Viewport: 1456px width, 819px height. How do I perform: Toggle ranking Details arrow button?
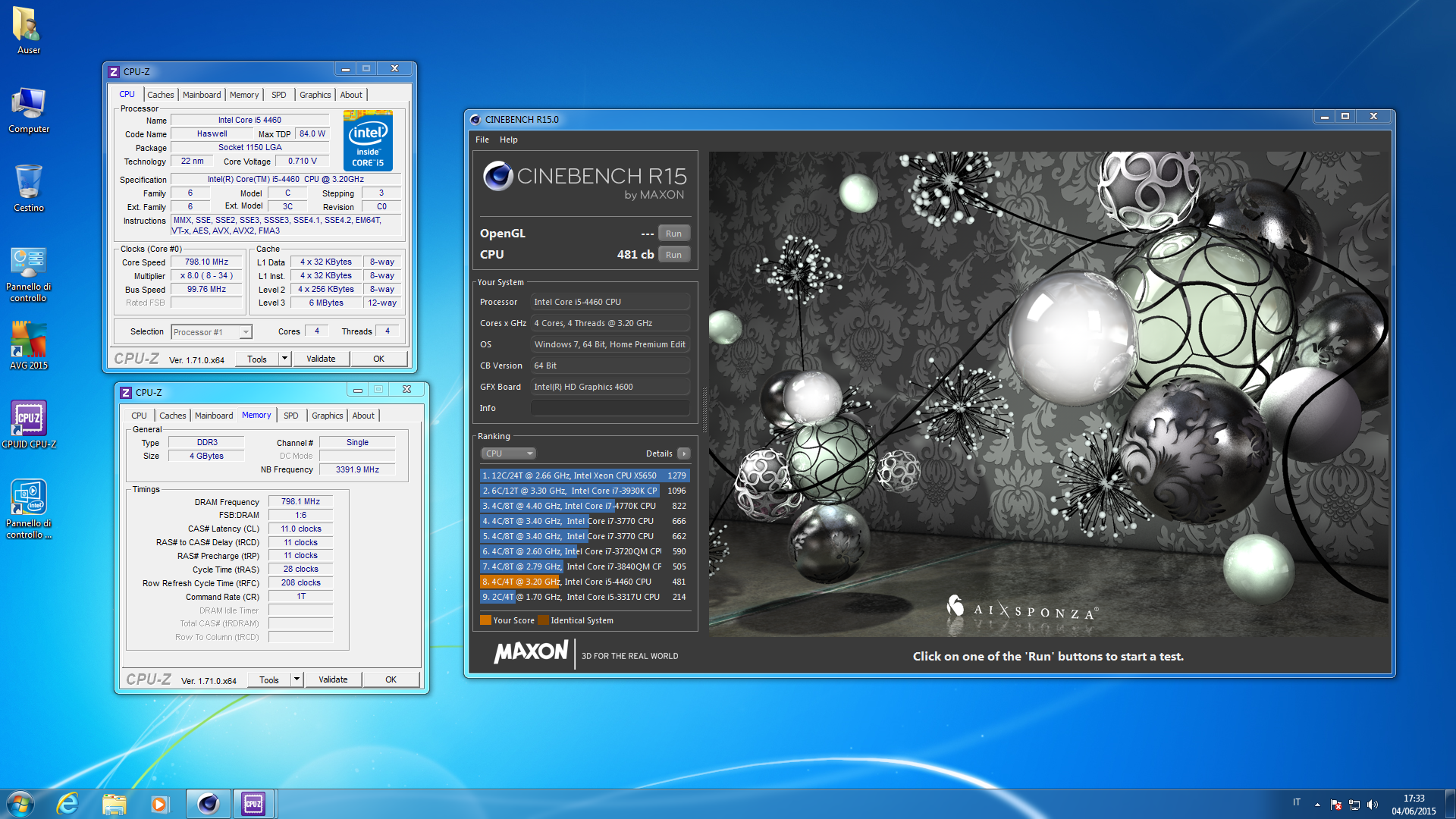683,453
